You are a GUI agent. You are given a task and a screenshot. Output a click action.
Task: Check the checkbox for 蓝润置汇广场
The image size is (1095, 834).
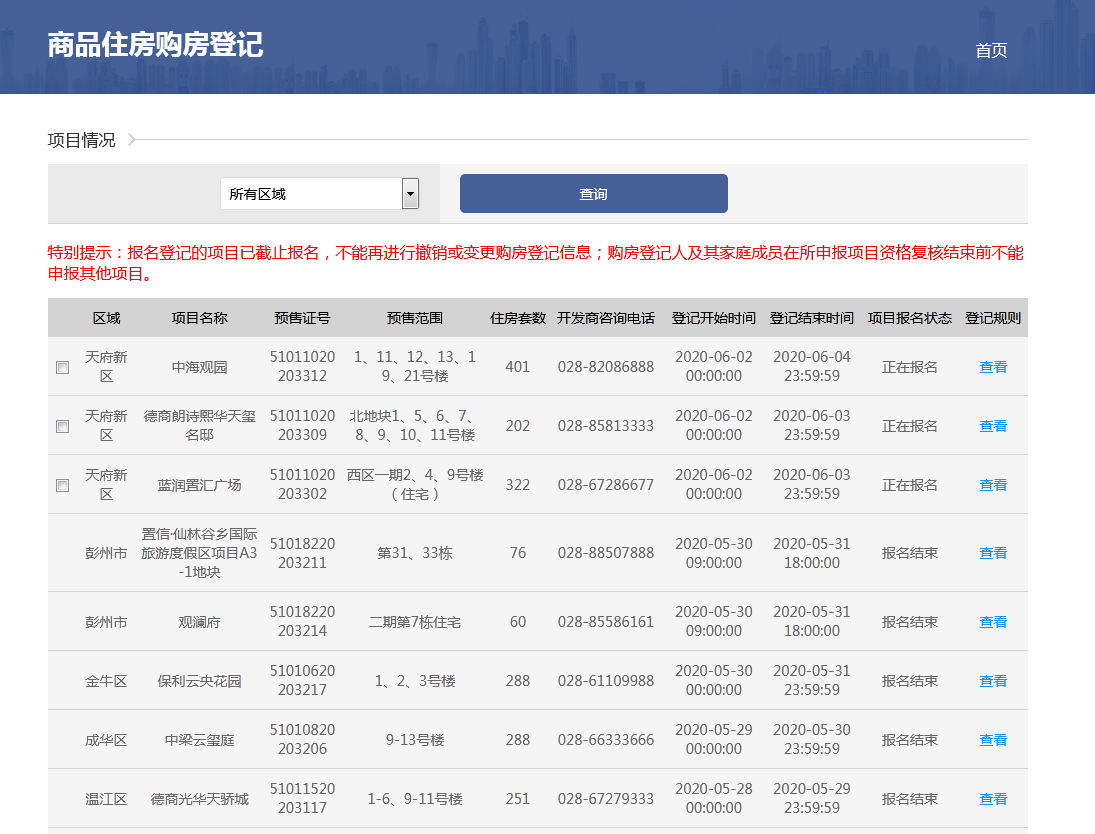62,484
